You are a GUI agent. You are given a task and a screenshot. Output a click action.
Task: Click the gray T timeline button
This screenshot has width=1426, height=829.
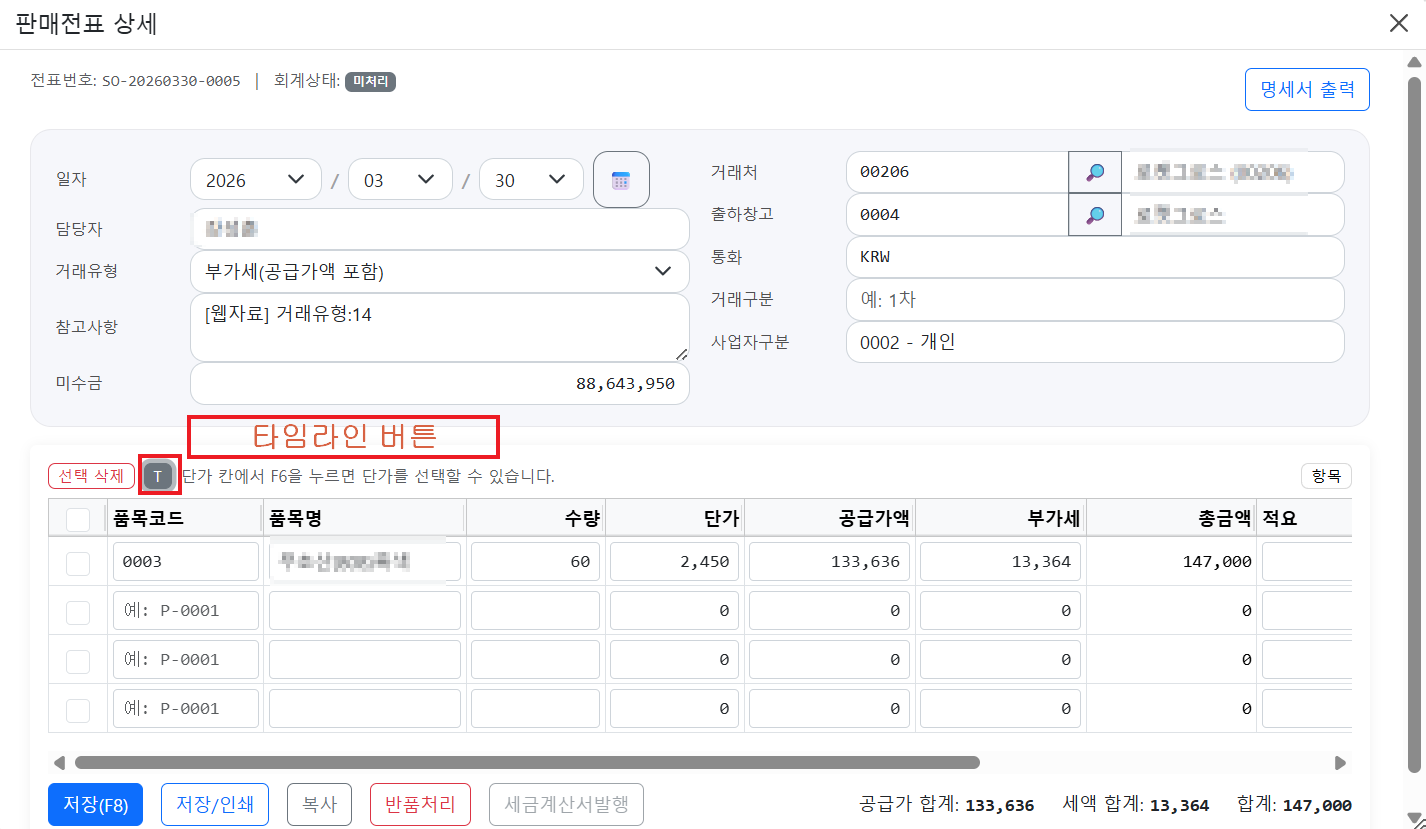tap(158, 476)
